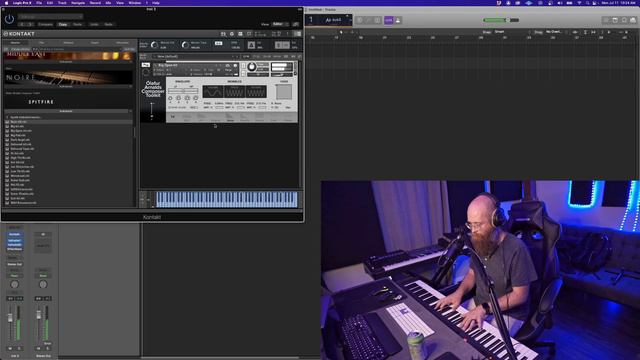Screen dimensions: 640x360
Task: Switch to the Database browser tab
Action: pyautogui.click(x=69, y=42)
